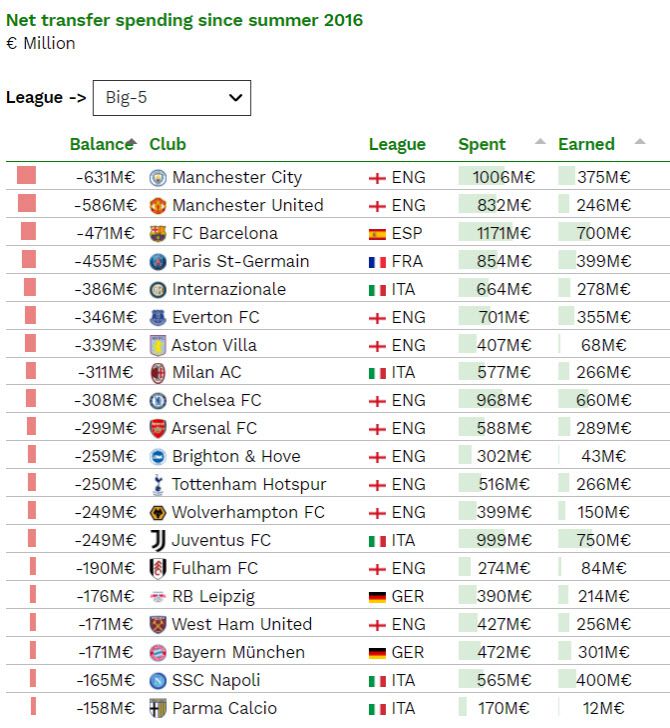The width and height of the screenshot is (670, 728).
Task: Click the Bayern München club crest
Action: (x=158, y=652)
